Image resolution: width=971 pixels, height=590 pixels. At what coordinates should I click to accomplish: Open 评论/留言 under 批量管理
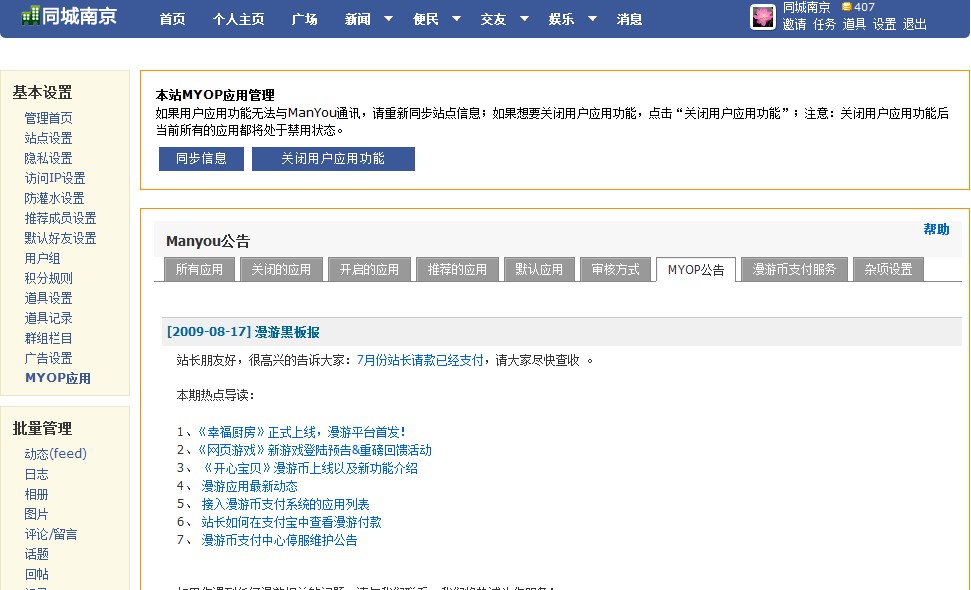[51, 534]
